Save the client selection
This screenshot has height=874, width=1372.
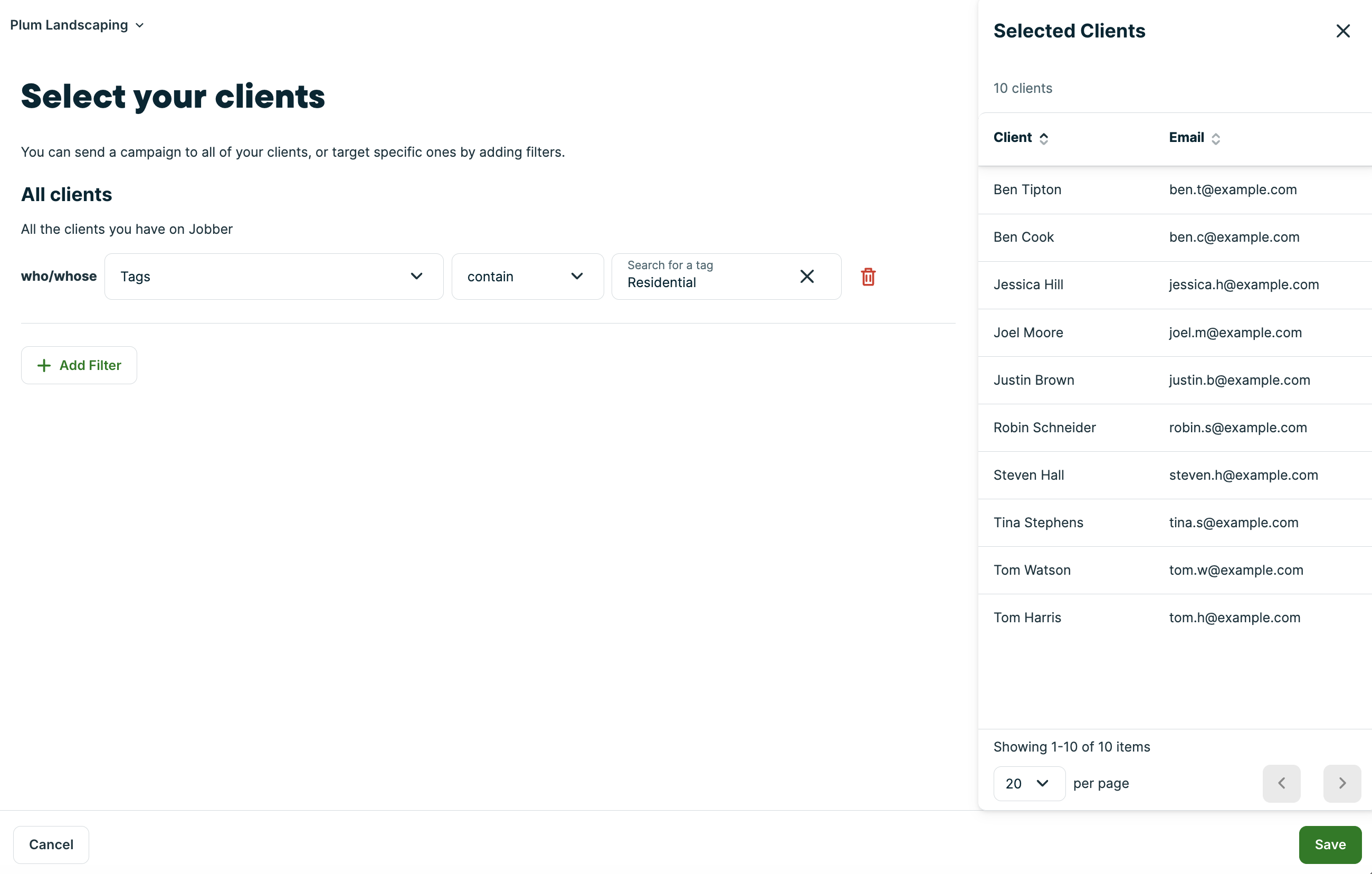pyautogui.click(x=1330, y=844)
